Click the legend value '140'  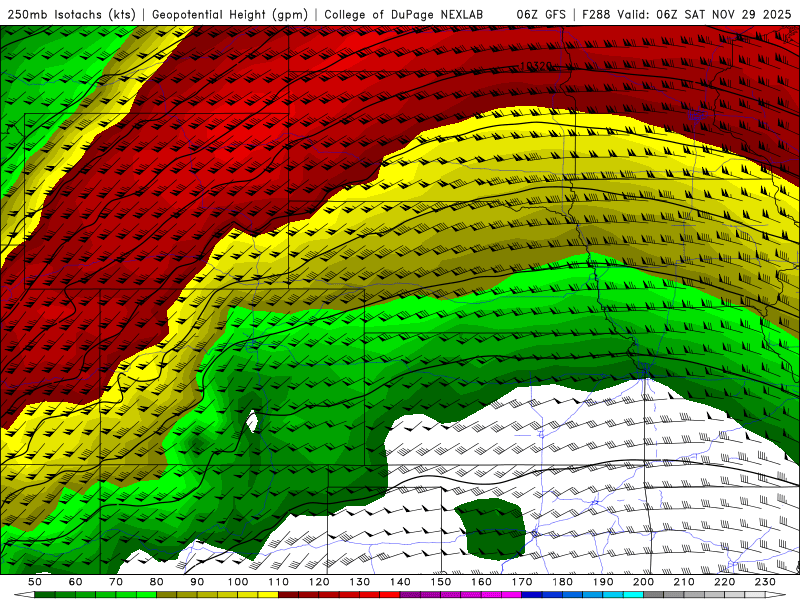(400, 582)
